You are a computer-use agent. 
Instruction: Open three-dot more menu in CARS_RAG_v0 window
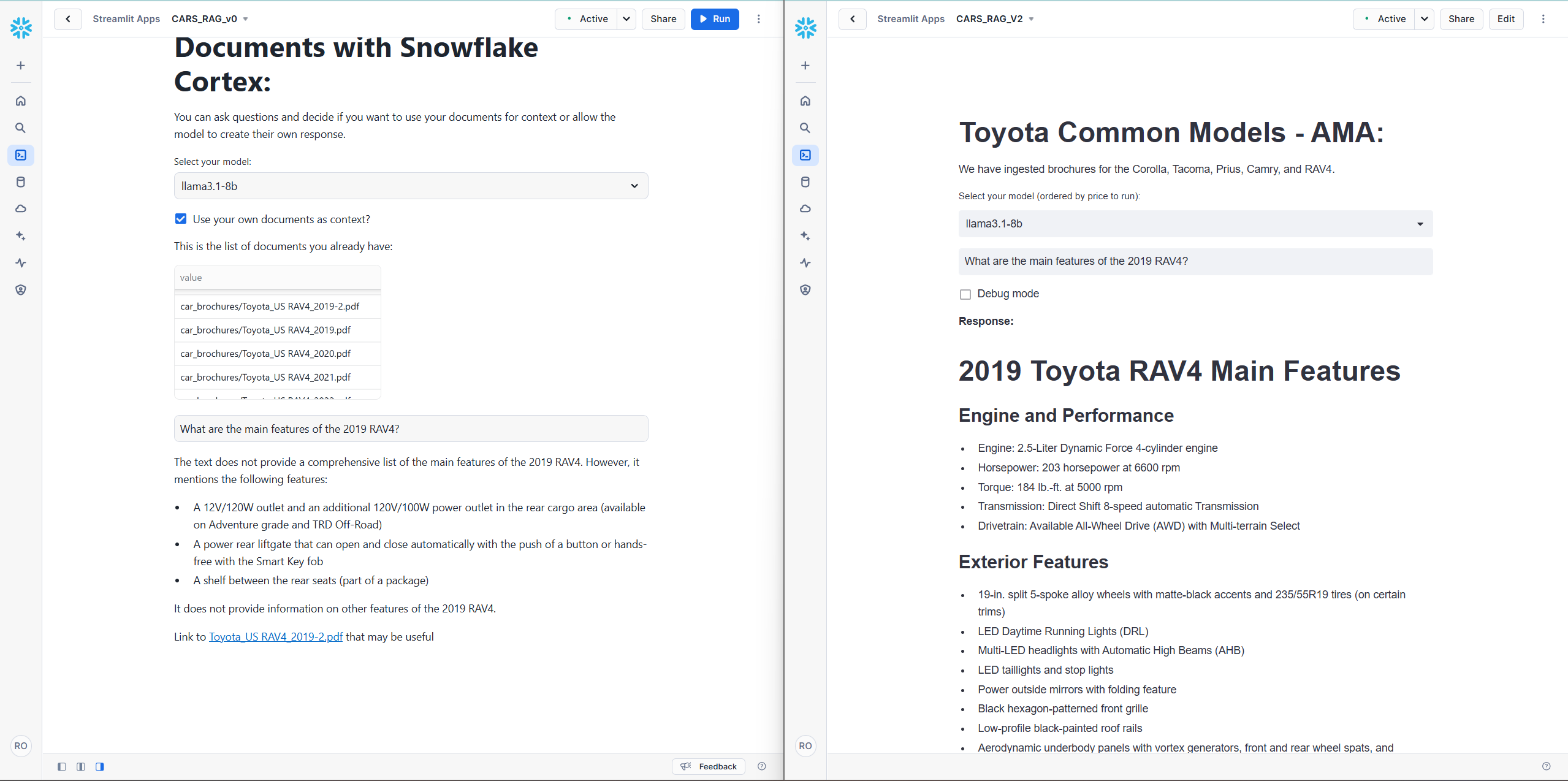pyautogui.click(x=759, y=19)
